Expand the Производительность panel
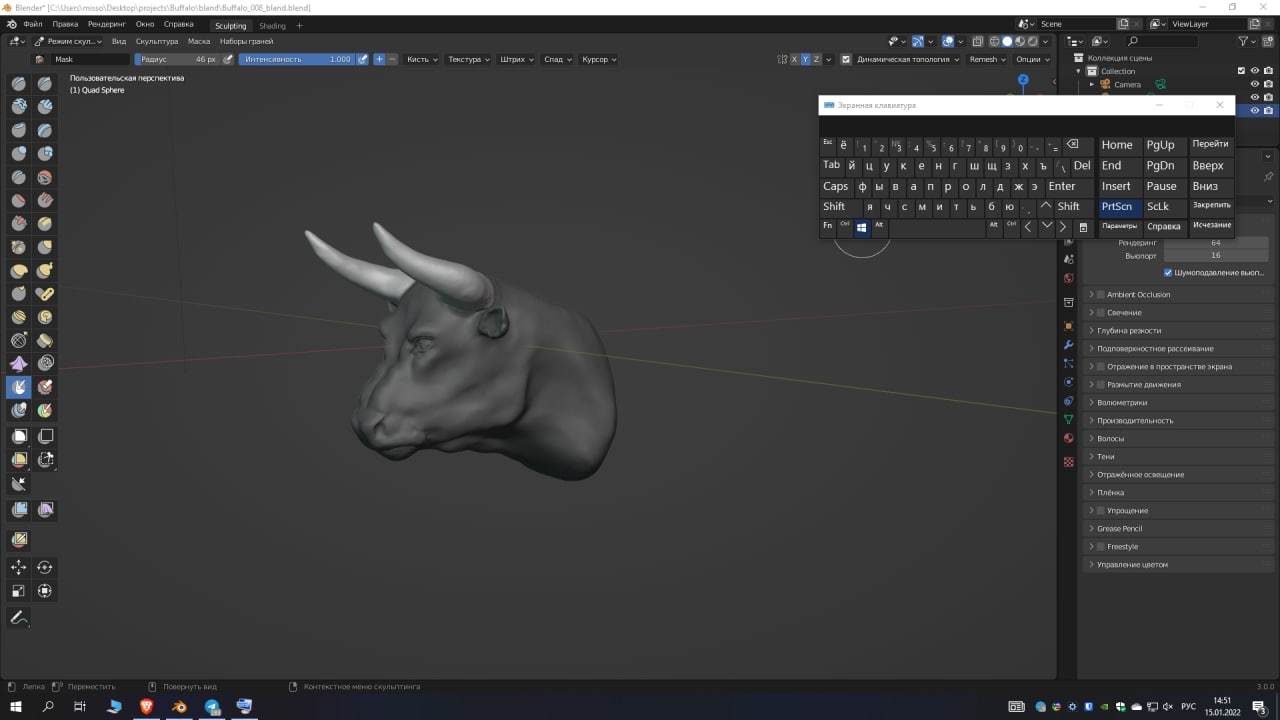 click(1179, 421)
